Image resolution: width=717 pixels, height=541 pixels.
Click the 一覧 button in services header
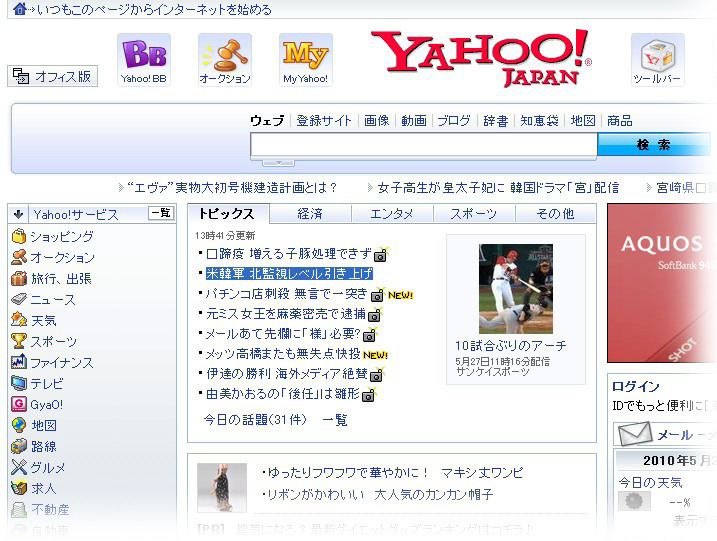point(161,213)
